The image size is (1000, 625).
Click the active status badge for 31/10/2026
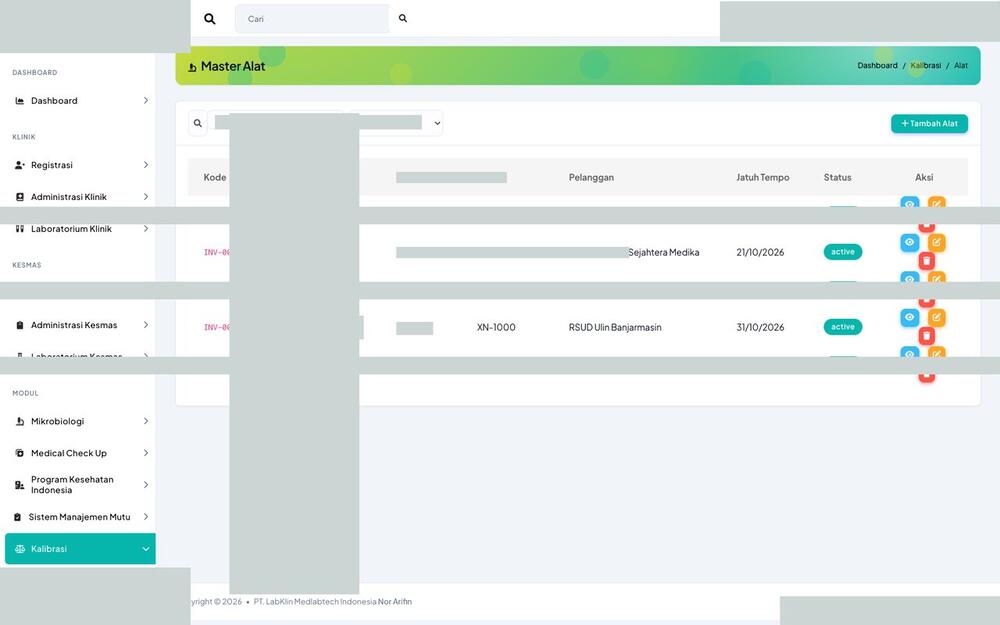842,327
